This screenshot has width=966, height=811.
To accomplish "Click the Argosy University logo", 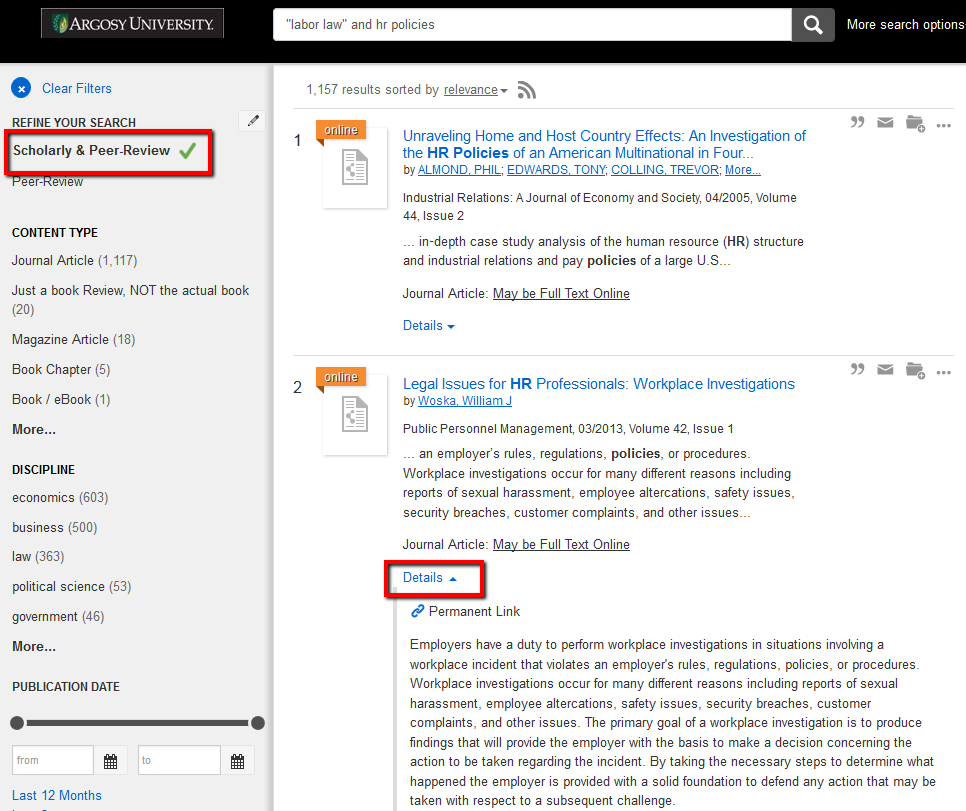I will [132, 24].
